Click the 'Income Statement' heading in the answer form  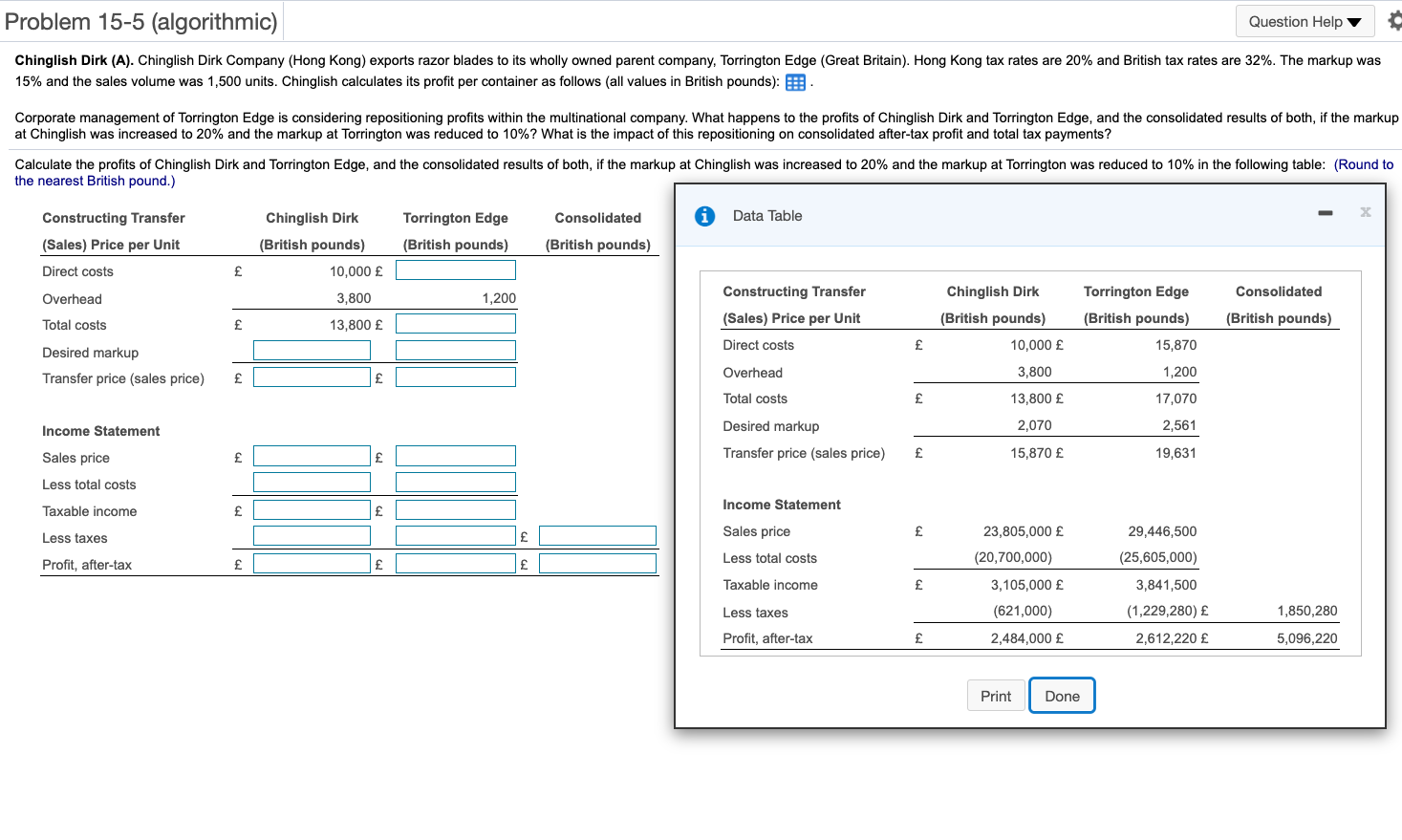(101, 431)
